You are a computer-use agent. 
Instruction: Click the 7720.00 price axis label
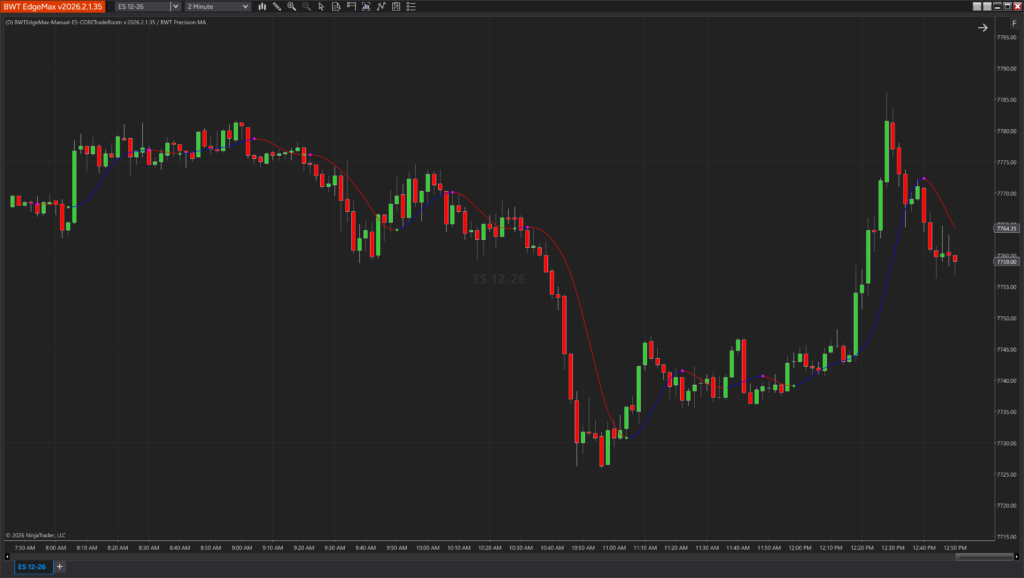1006,506
